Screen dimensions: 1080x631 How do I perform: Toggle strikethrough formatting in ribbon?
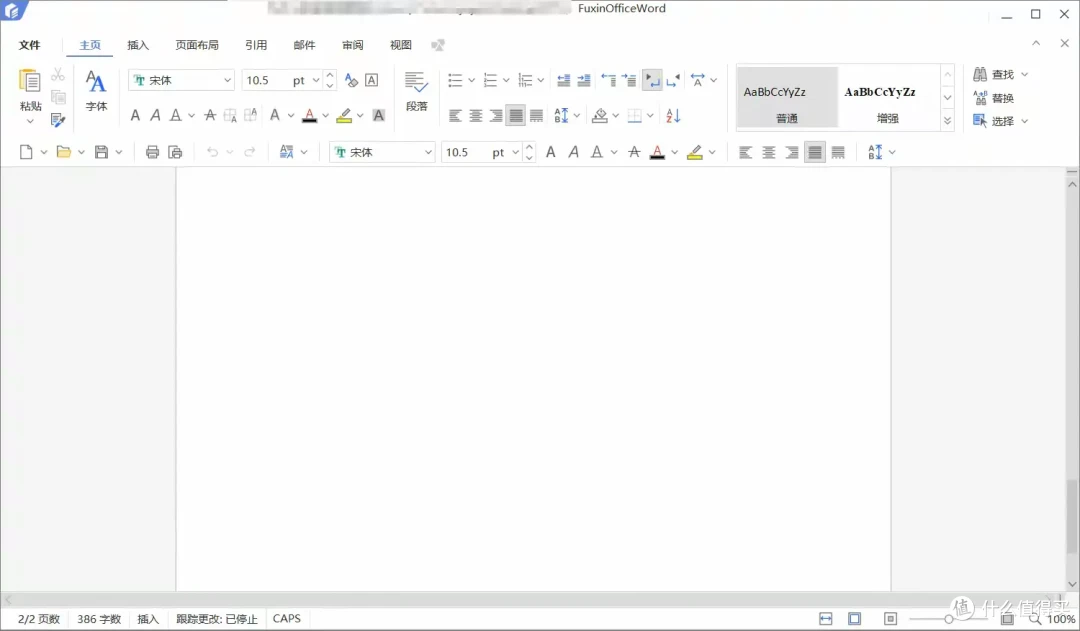[x=210, y=116]
